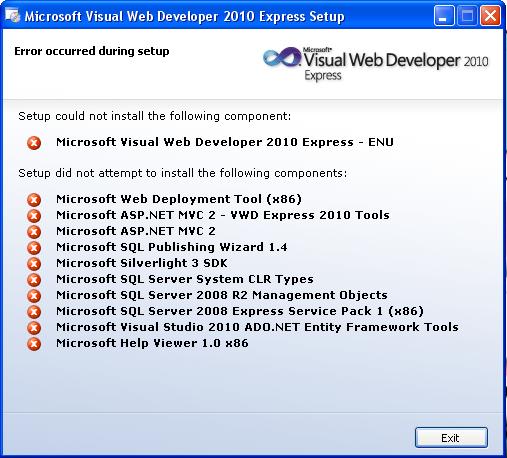Click the error icon beside SQL Server 2008 Express Service Pack 1
This screenshot has height=458, width=507.
tap(34, 312)
